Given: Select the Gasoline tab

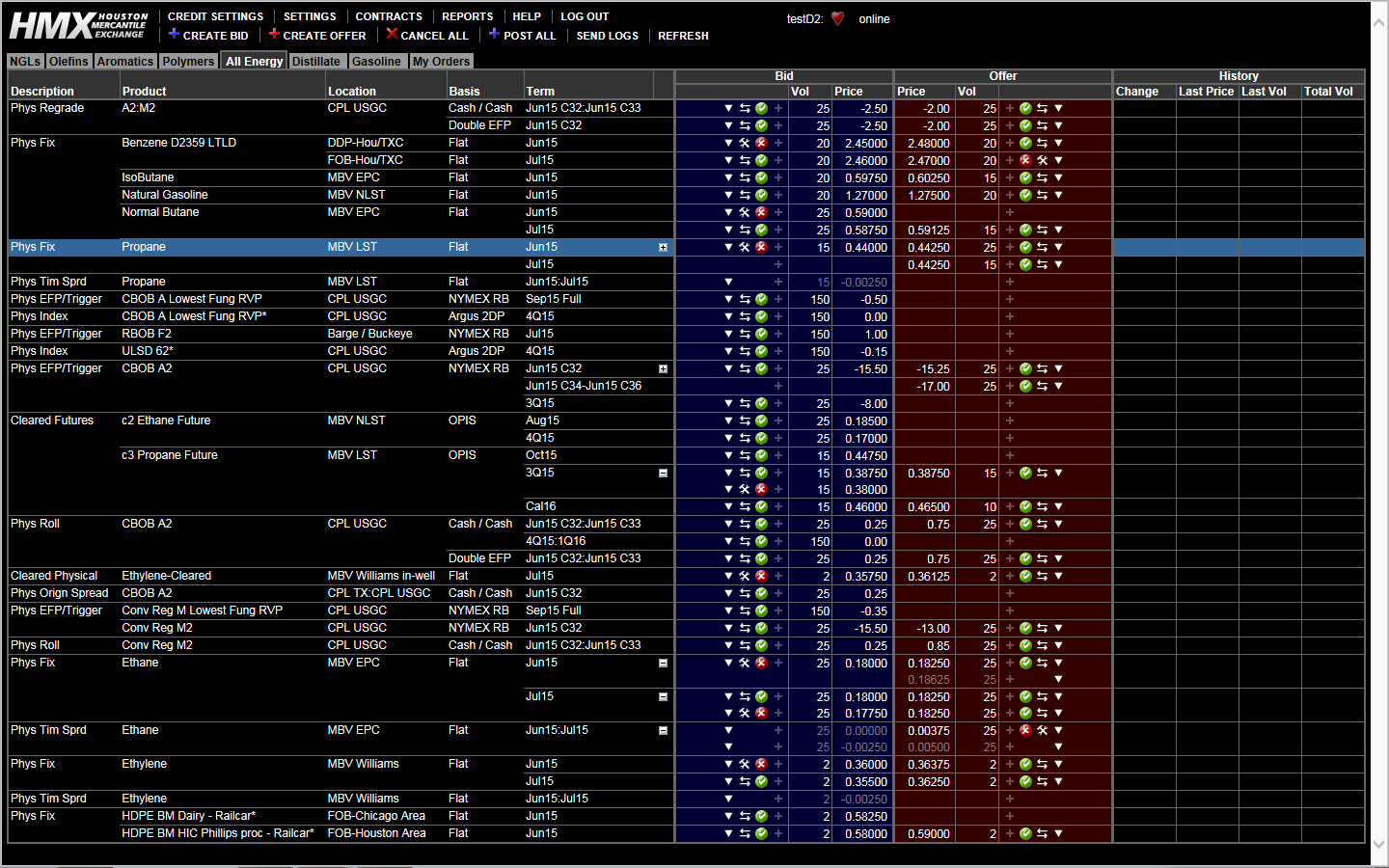Looking at the screenshot, I should 376,61.
